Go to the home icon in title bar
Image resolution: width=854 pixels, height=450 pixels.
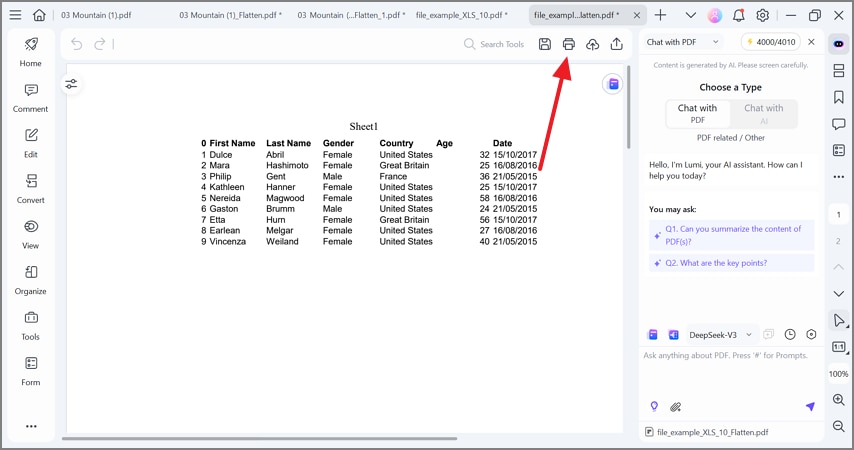point(39,15)
